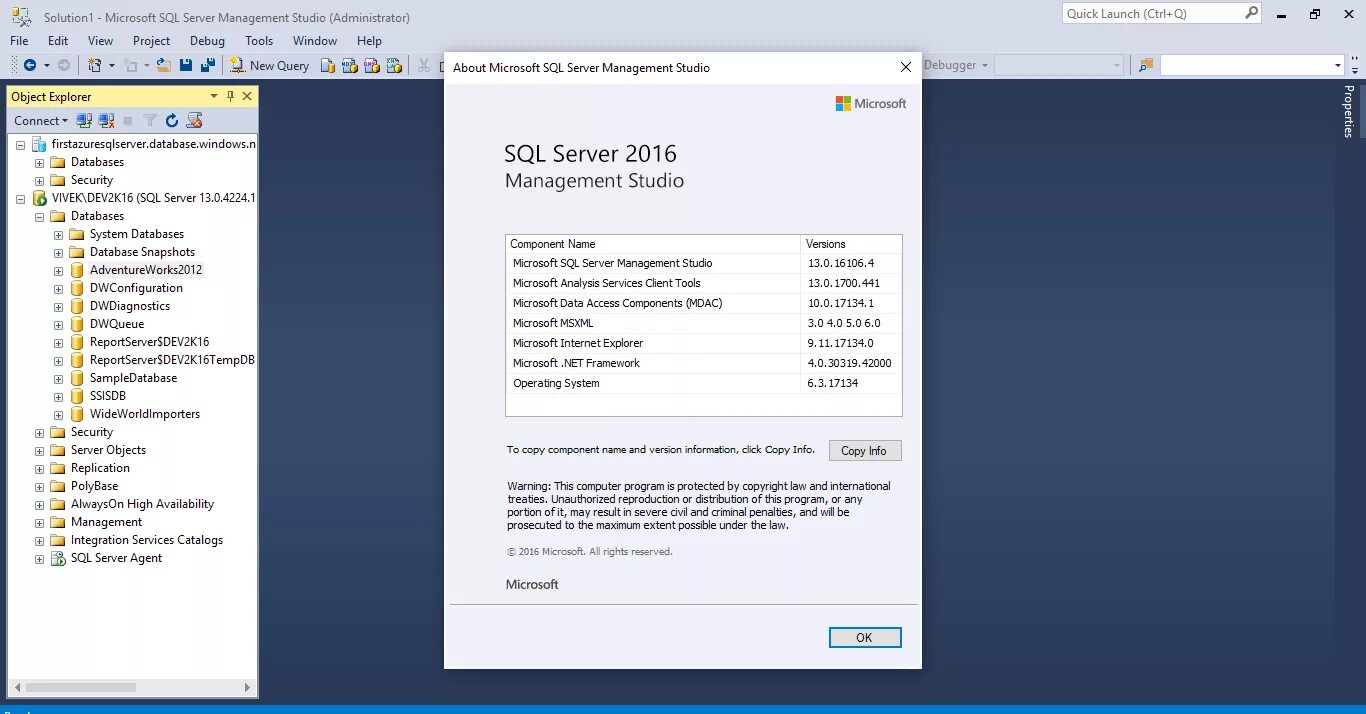Screen dimensions: 1366x714
Task: Open the Properties side tab
Action: pos(1349,111)
